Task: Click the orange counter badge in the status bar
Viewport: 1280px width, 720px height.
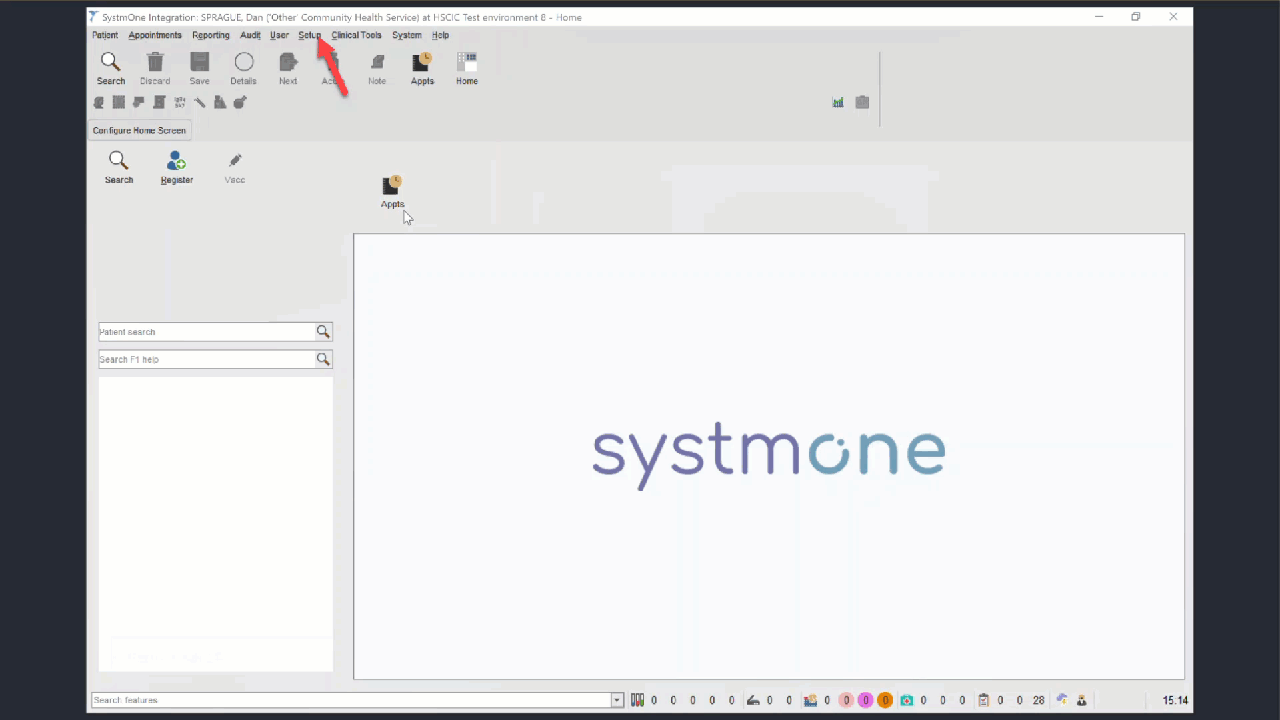Action: pos(885,700)
